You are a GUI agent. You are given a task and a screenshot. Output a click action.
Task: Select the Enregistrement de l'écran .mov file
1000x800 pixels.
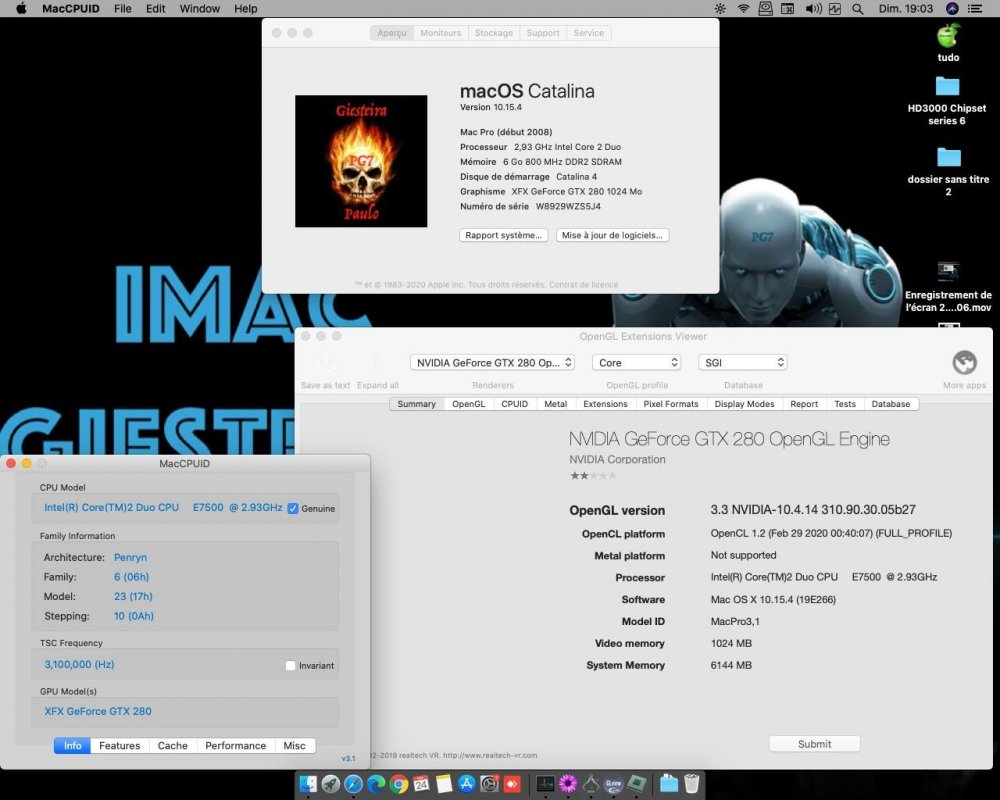click(948, 272)
